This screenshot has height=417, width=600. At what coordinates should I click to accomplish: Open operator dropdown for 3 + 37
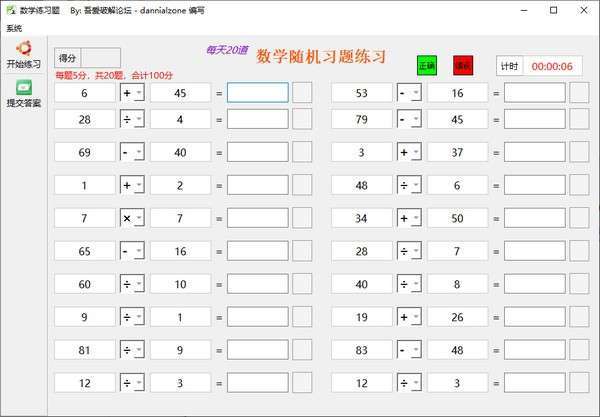click(409, 152)
